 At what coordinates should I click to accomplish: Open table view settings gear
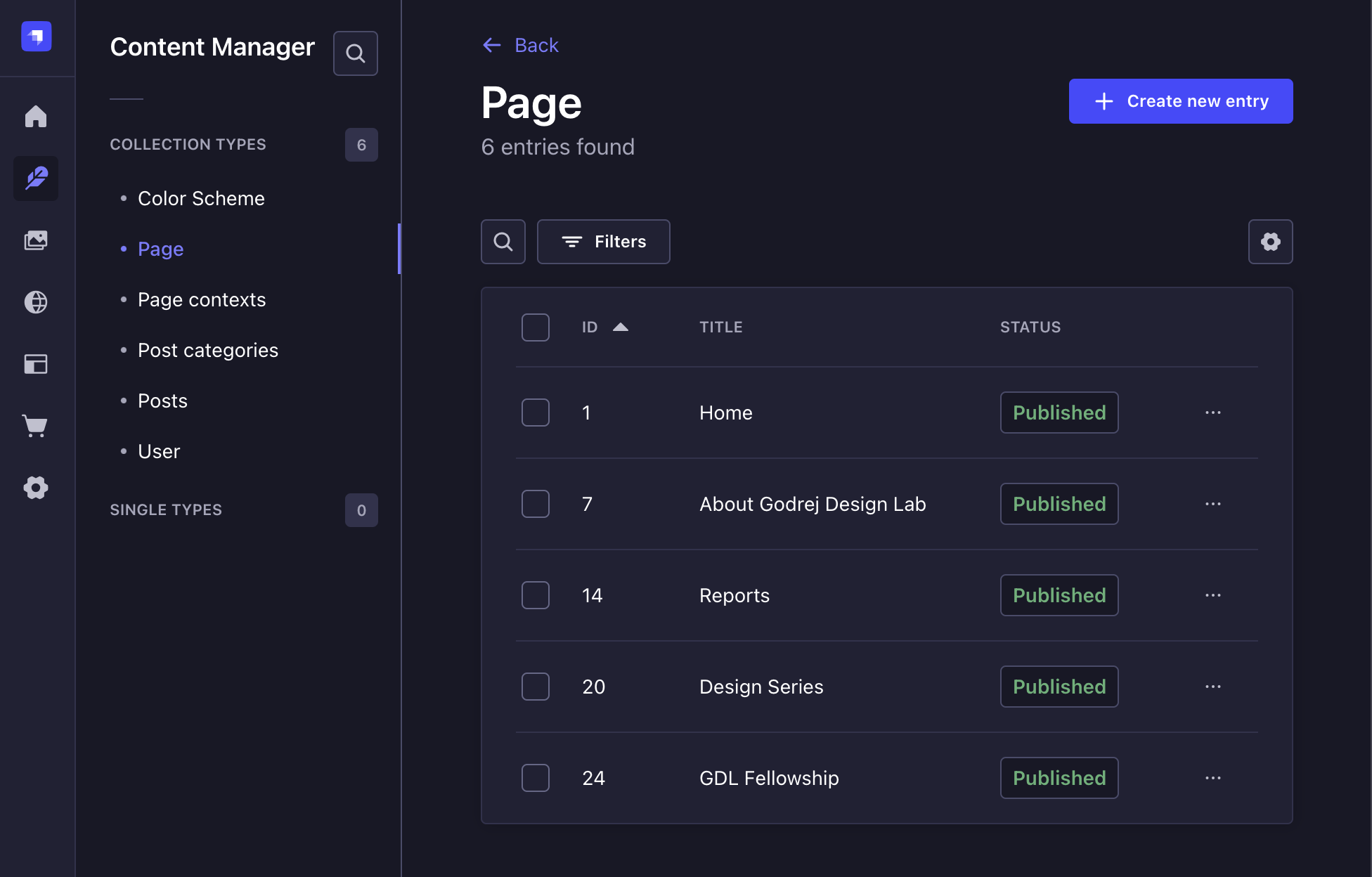pyautogui.click(x=1270, y=242)
